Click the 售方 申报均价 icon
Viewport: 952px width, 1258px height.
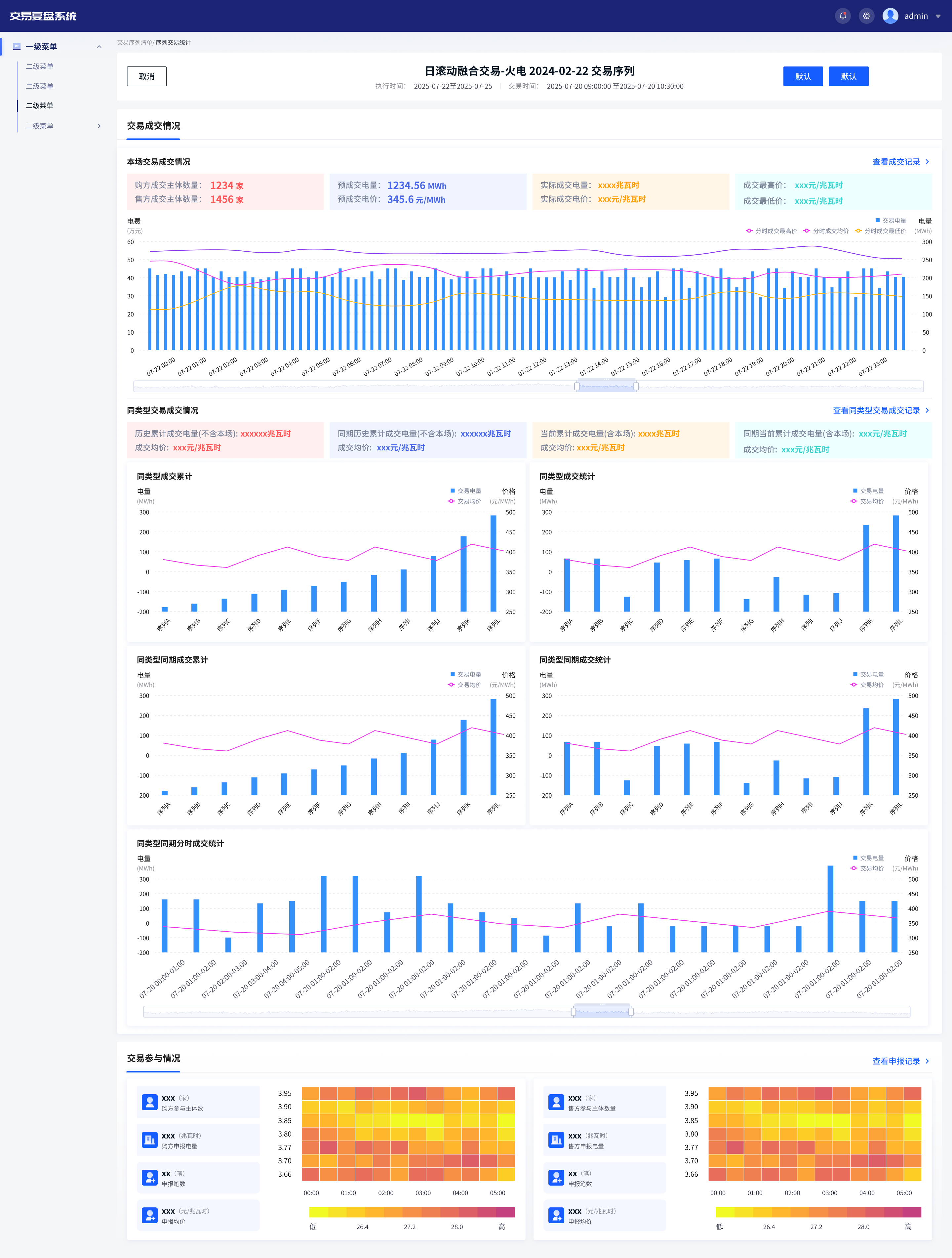coord(556,1215)
